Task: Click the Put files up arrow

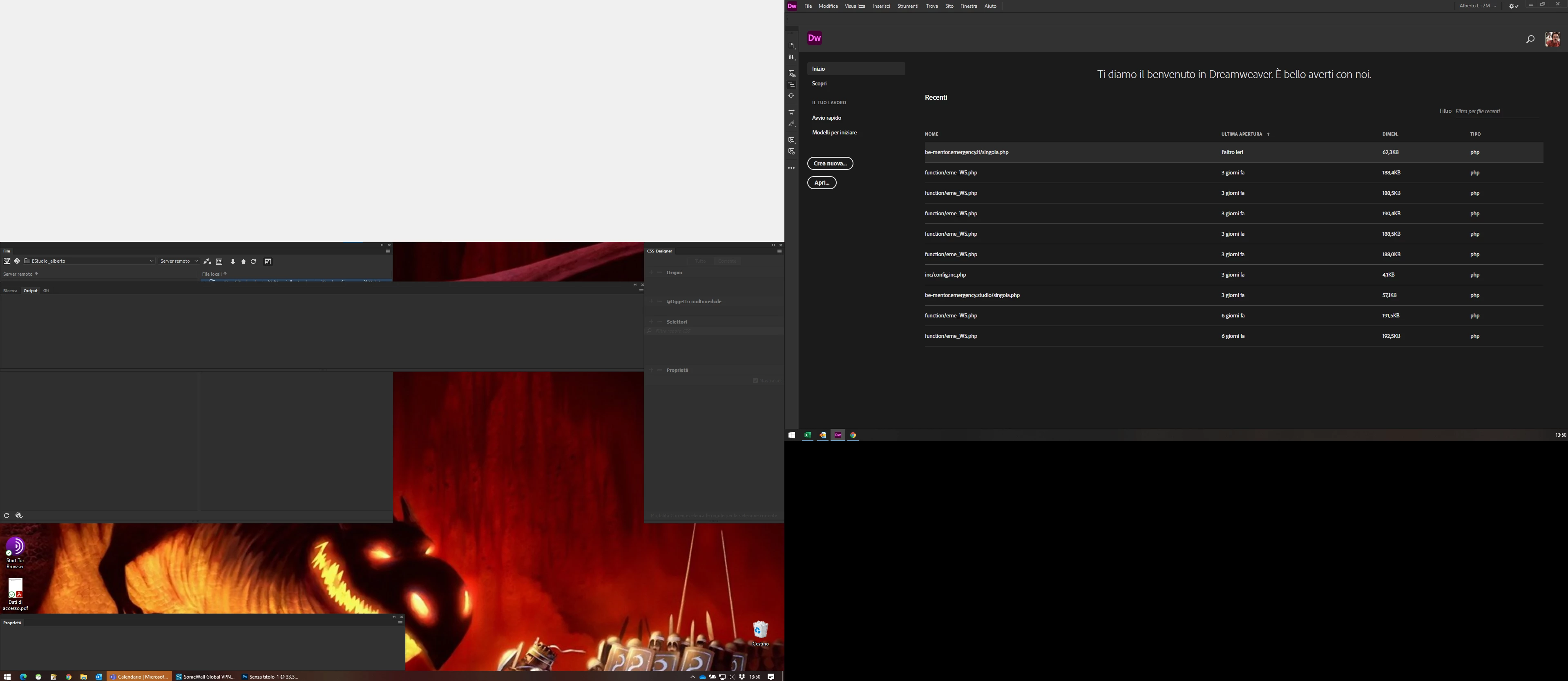Action: click(243, 262)
